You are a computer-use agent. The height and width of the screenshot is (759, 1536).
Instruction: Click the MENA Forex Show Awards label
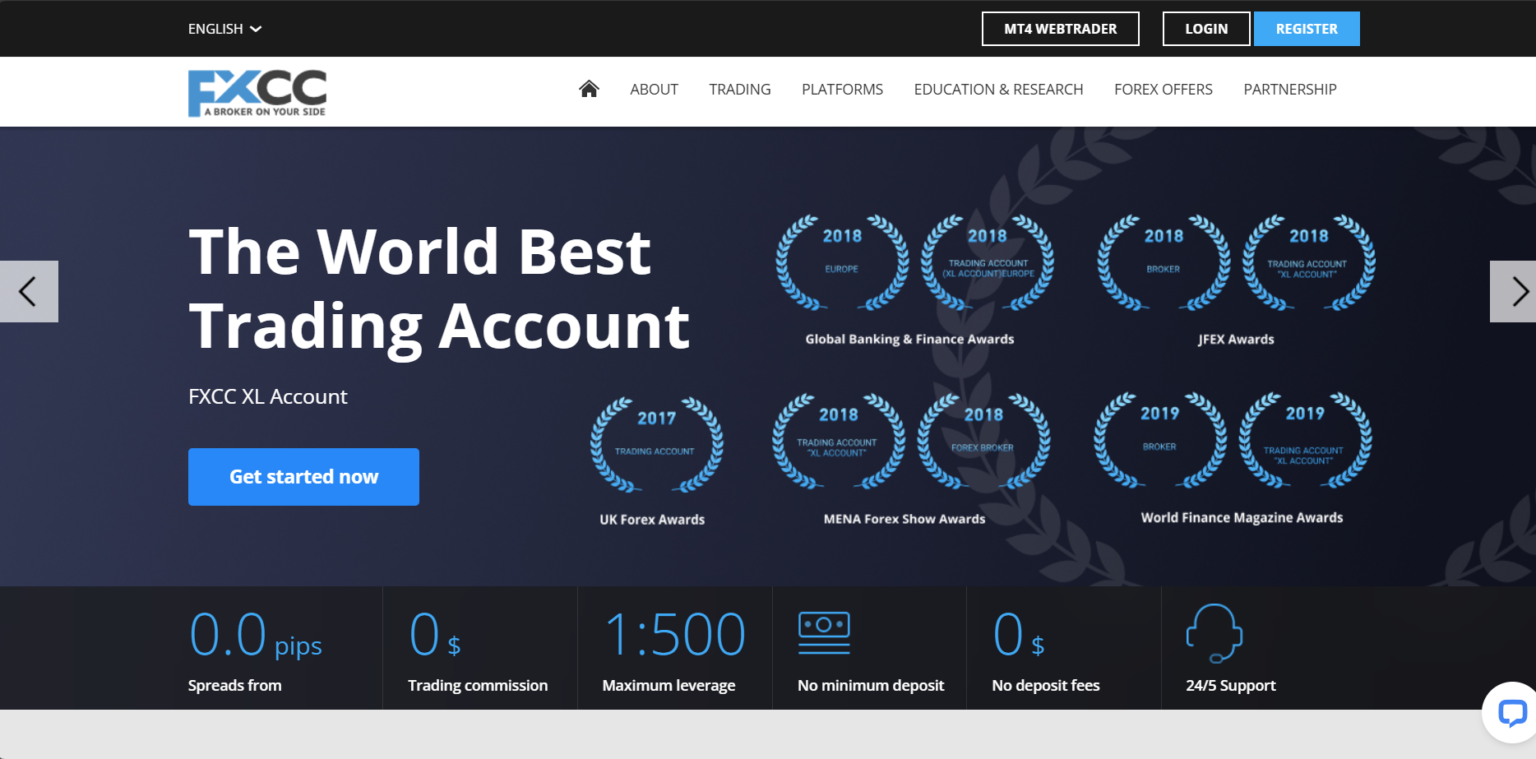pos(904,519)
